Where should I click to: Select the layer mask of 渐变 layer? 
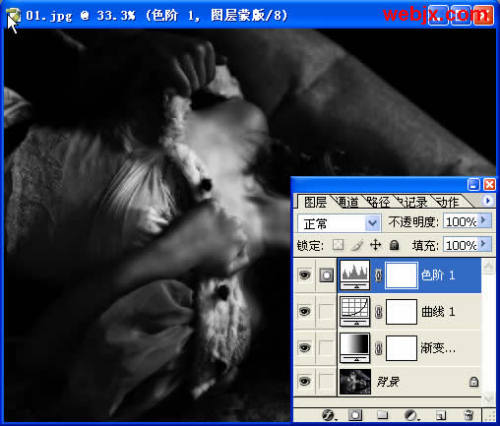401,348
